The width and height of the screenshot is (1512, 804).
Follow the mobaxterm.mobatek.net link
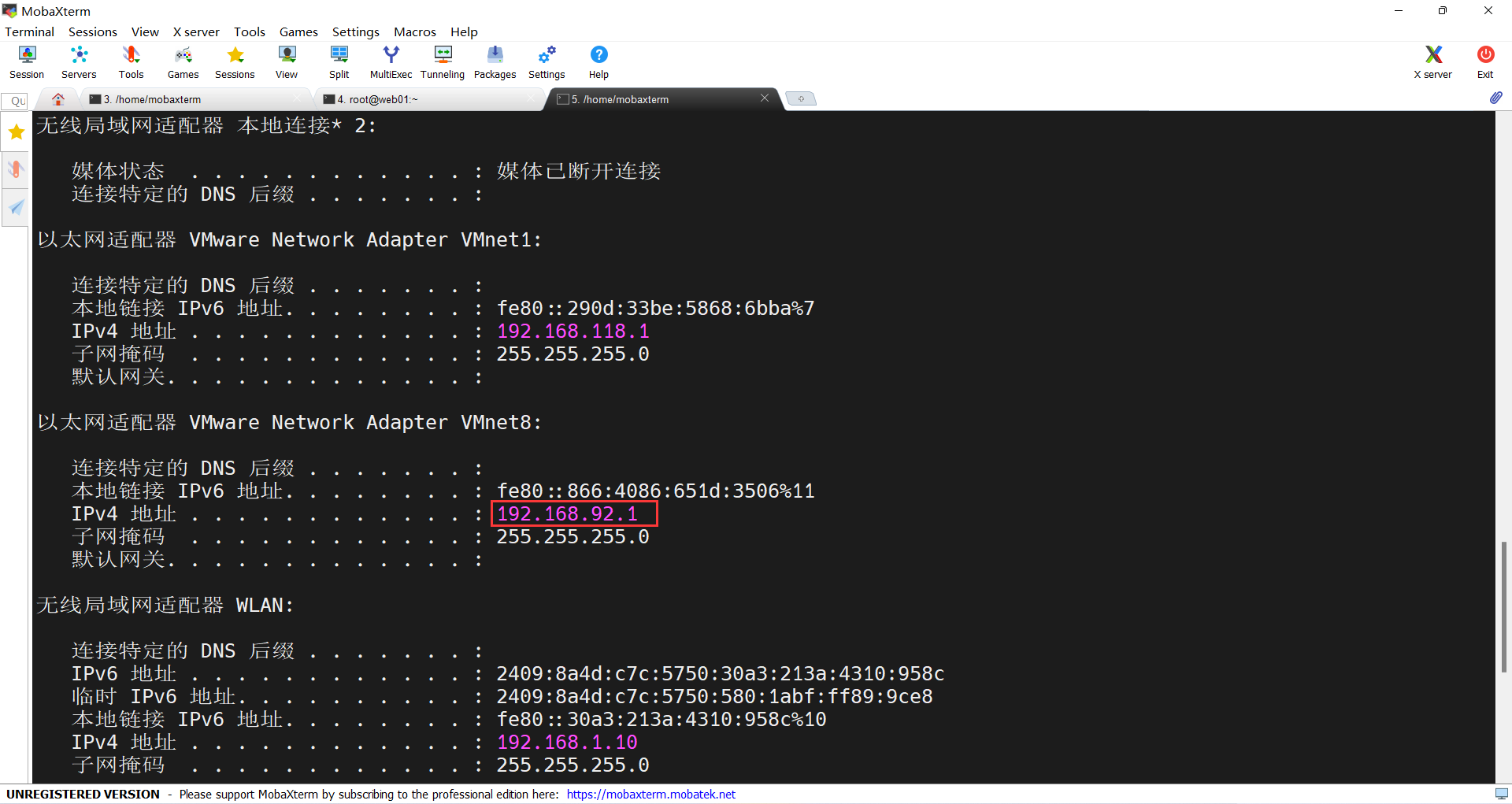650,794
